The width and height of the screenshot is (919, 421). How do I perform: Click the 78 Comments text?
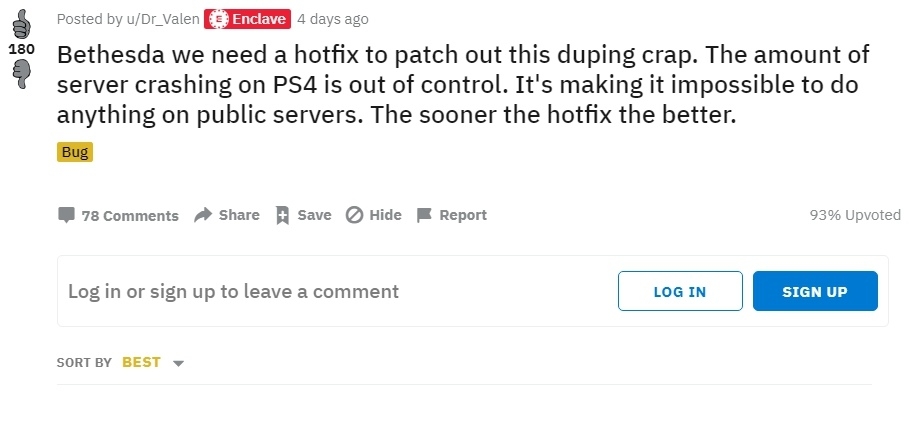130,216
